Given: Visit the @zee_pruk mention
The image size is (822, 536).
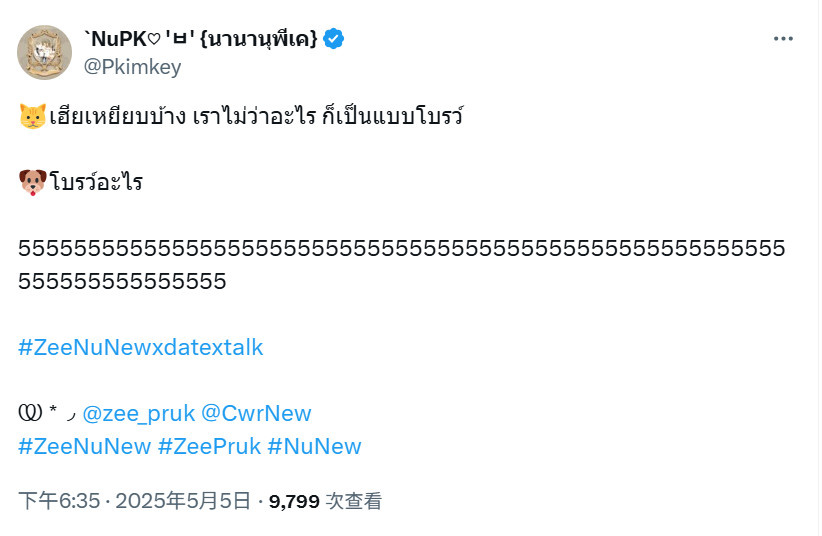Looking at the screenshot, I should click(x=139, y=414).
